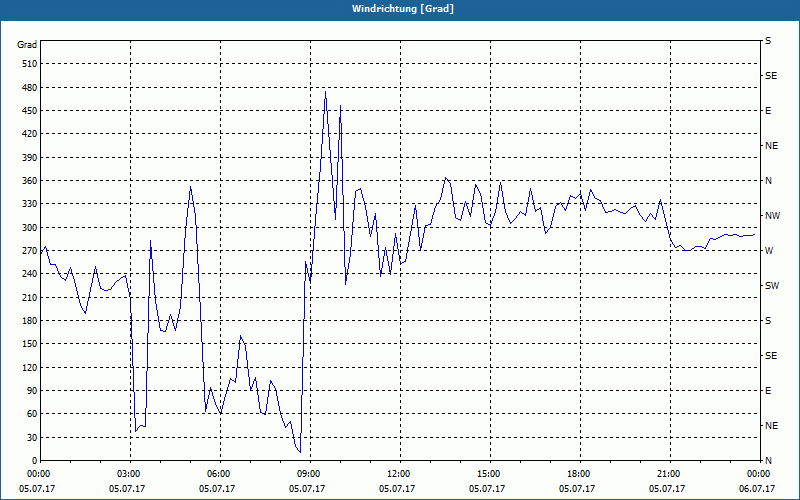800x500 pixels.
Task: Click the 03:00 time label
Action: (131, 474)
